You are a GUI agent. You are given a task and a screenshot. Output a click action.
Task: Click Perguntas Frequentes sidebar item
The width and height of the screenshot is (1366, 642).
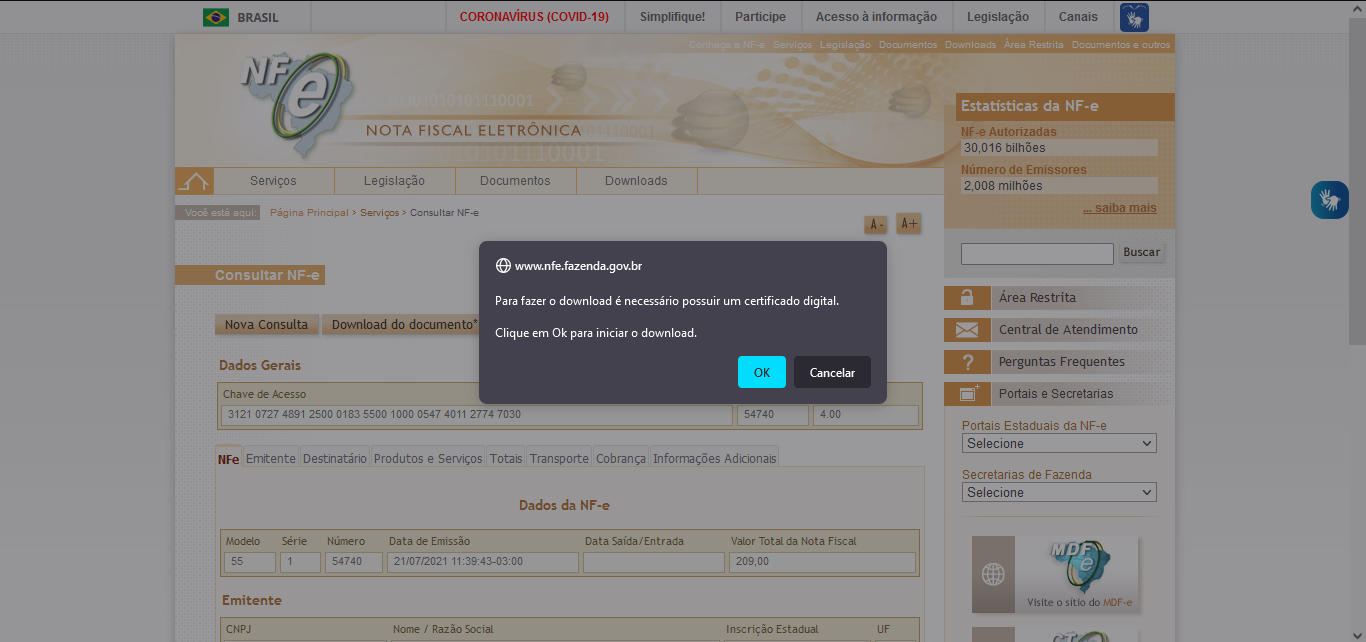[x=1059, y=362]
